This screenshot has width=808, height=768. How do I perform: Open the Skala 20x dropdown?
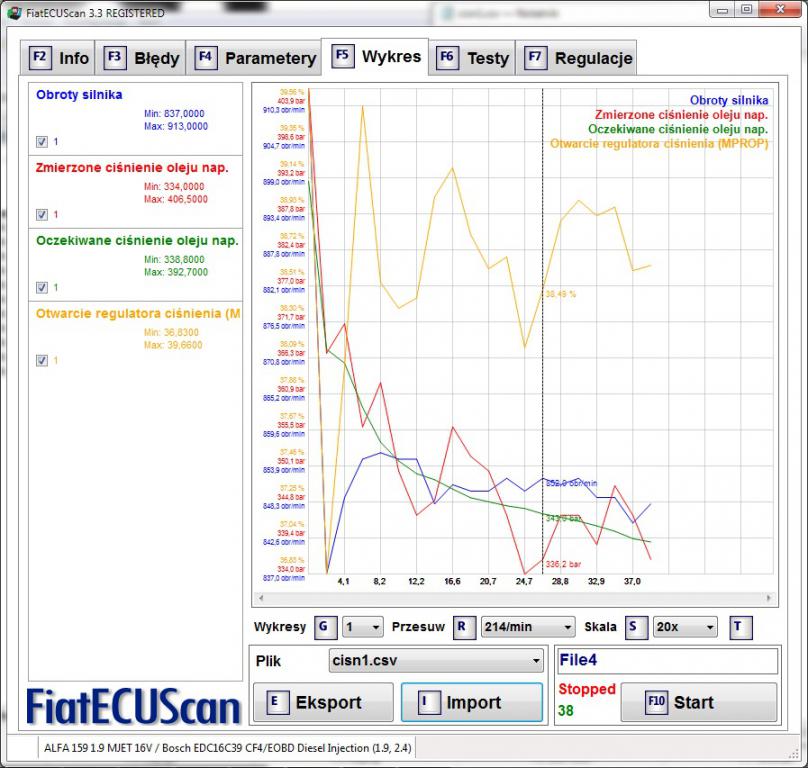(x=685, y=627)
